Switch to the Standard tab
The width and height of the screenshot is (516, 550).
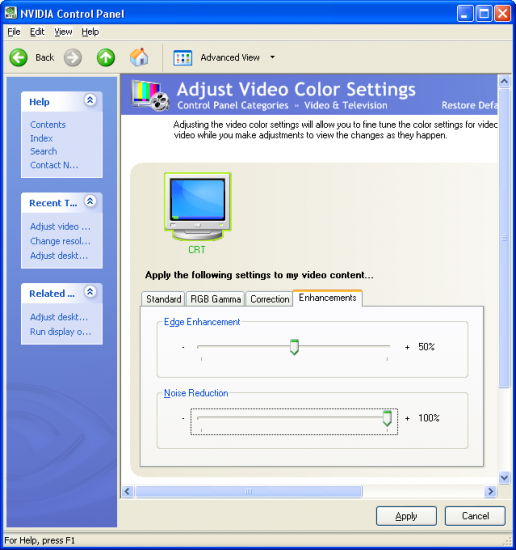pos(163,299)
